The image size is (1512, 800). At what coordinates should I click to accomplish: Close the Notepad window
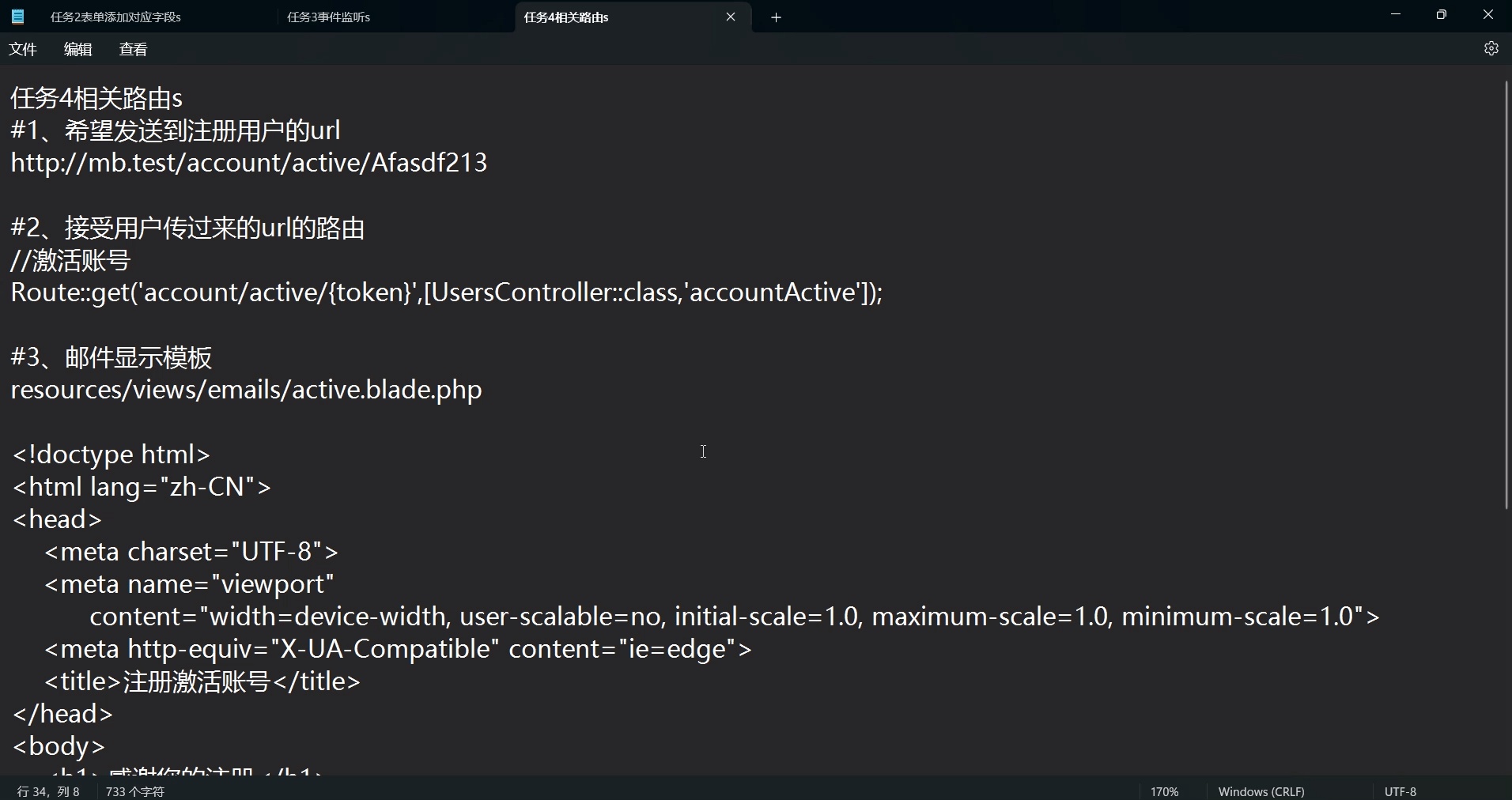(1487, 15)
